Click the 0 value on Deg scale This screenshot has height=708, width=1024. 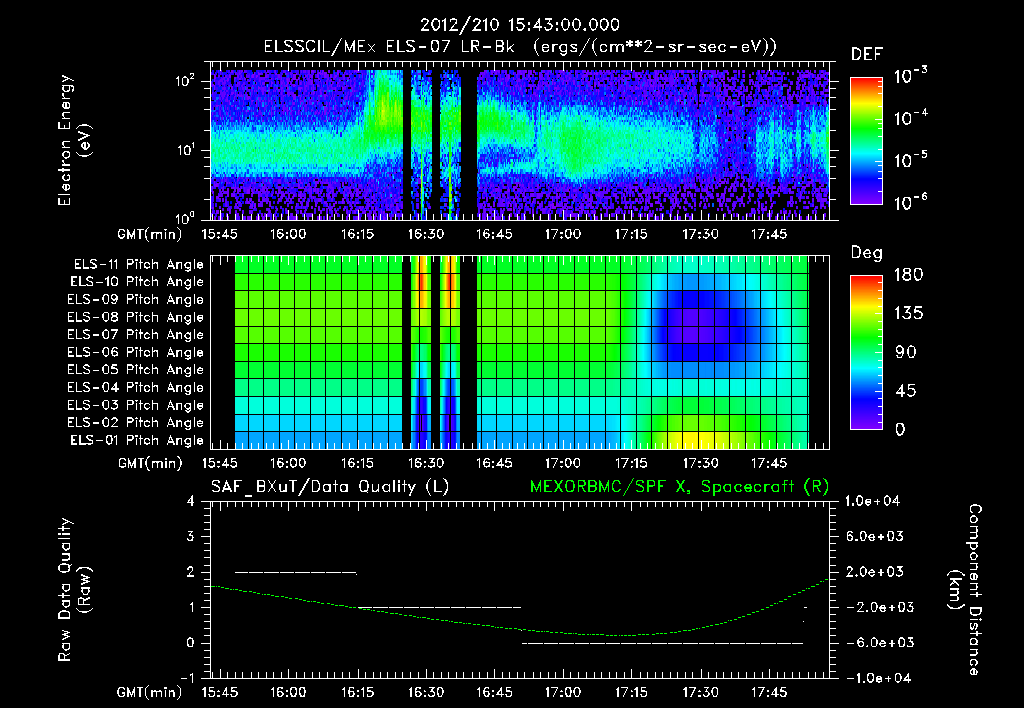(901, 429)
